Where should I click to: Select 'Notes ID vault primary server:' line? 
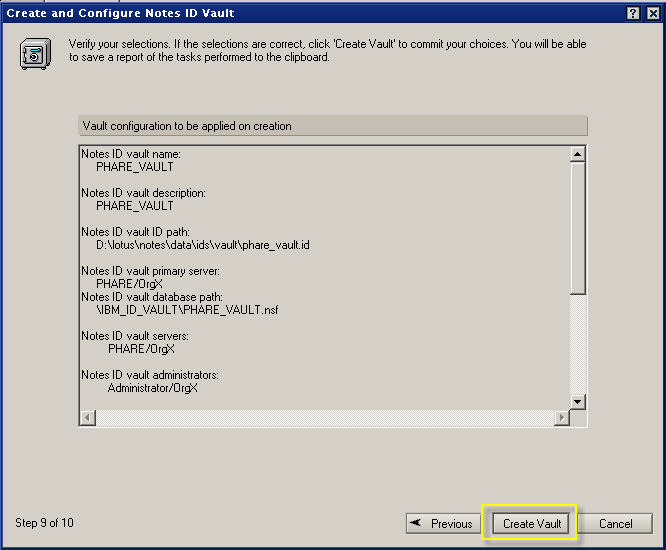pyautogui.click(x=150, y=271)
